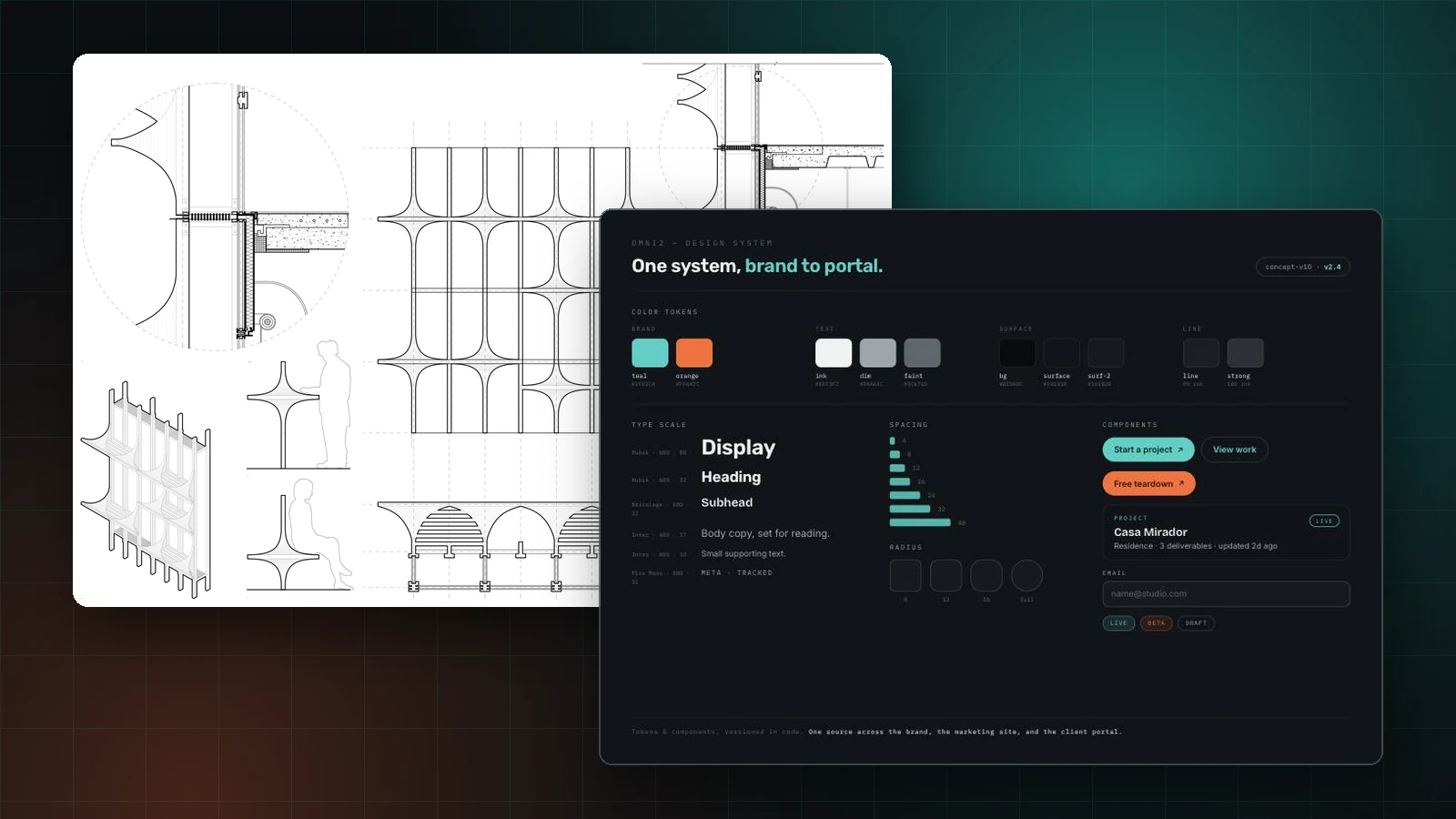1456x819 pixels.
Task: Click the 4 spacing bar
Action: point(892,440)
